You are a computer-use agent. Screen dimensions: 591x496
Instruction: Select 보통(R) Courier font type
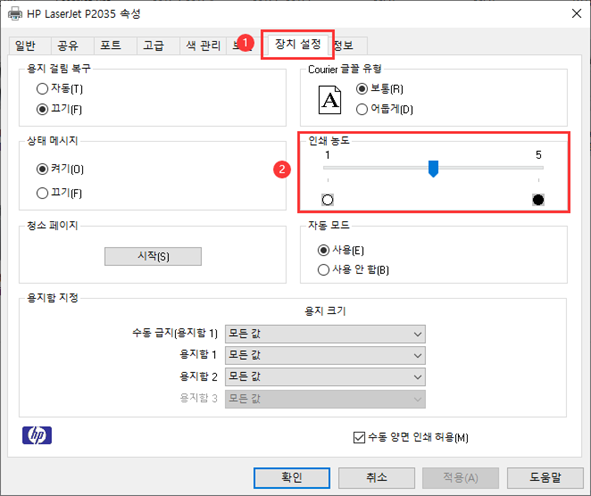click(380, 89)
